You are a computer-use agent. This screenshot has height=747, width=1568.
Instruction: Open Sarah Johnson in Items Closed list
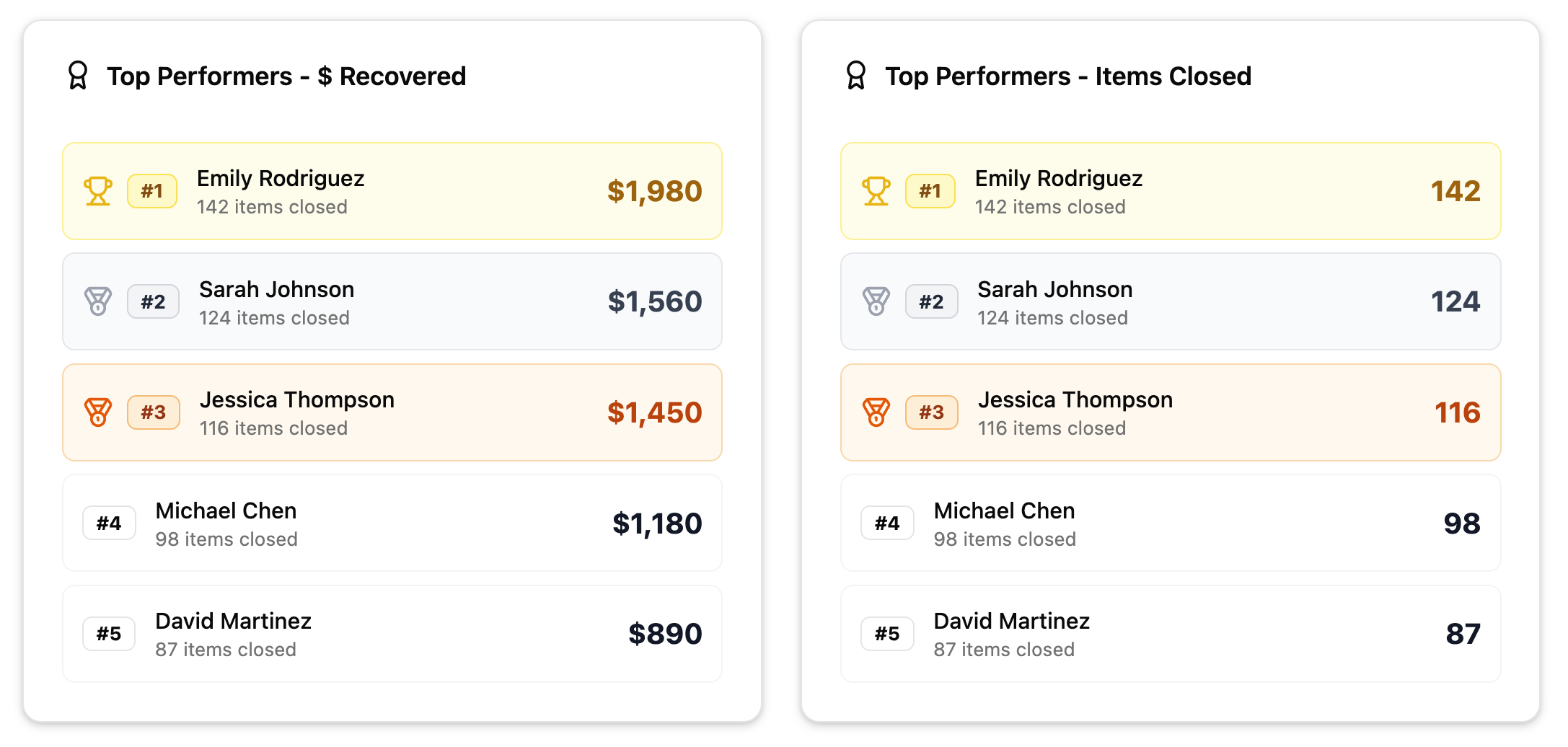tap(1054, 290)
